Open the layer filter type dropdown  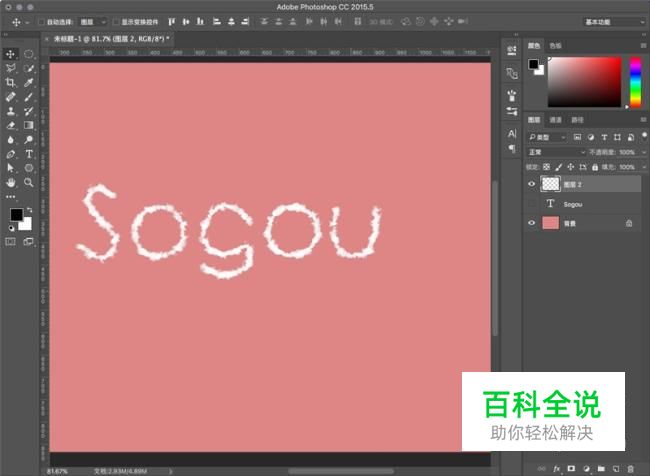coord(546,137)
